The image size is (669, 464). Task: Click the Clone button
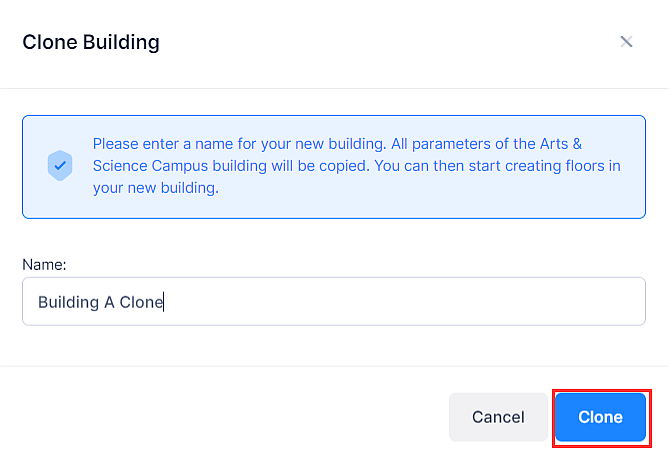click(x=600, y=417)
